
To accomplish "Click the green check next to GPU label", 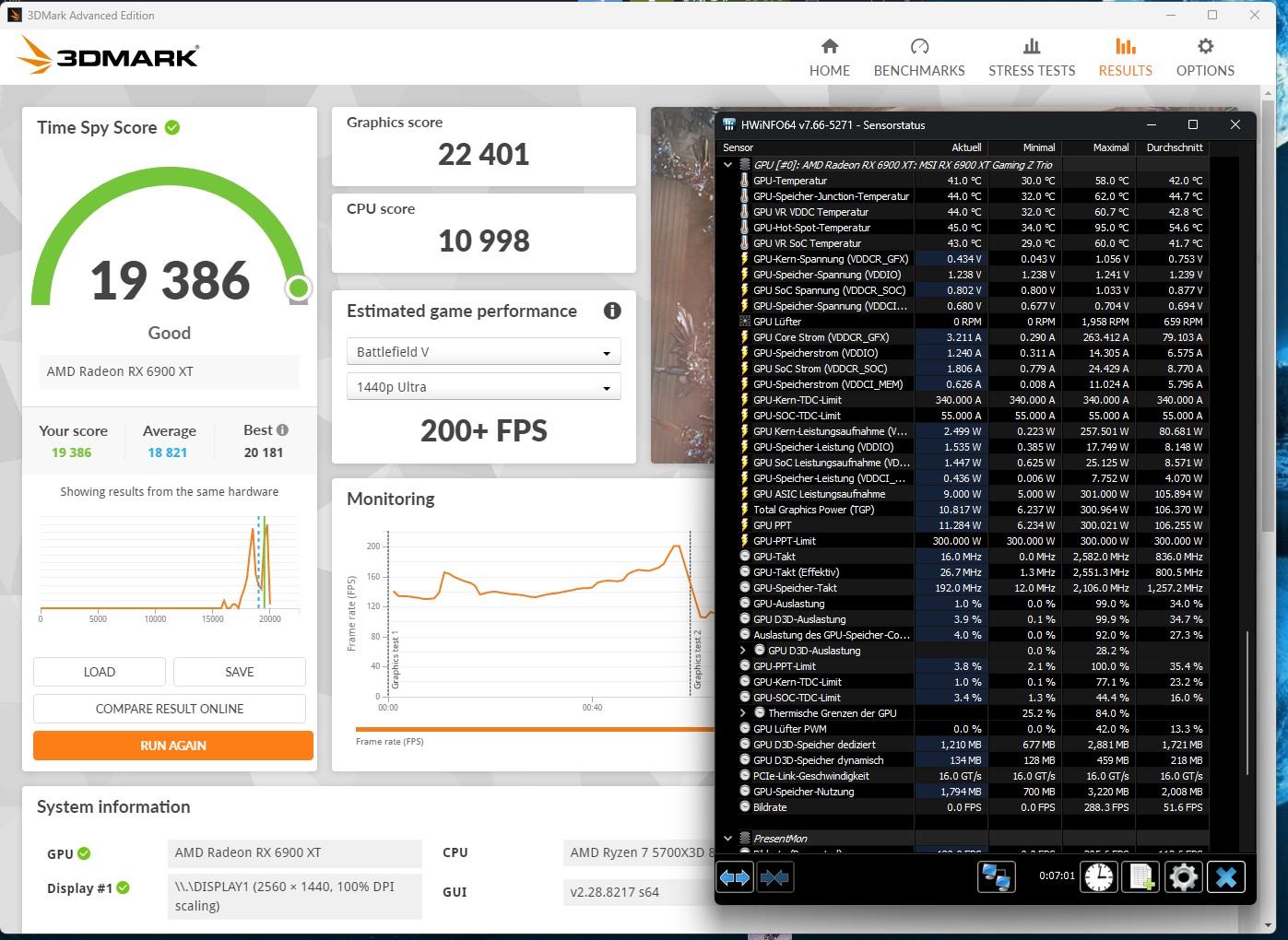I will (x=84, y=853).
